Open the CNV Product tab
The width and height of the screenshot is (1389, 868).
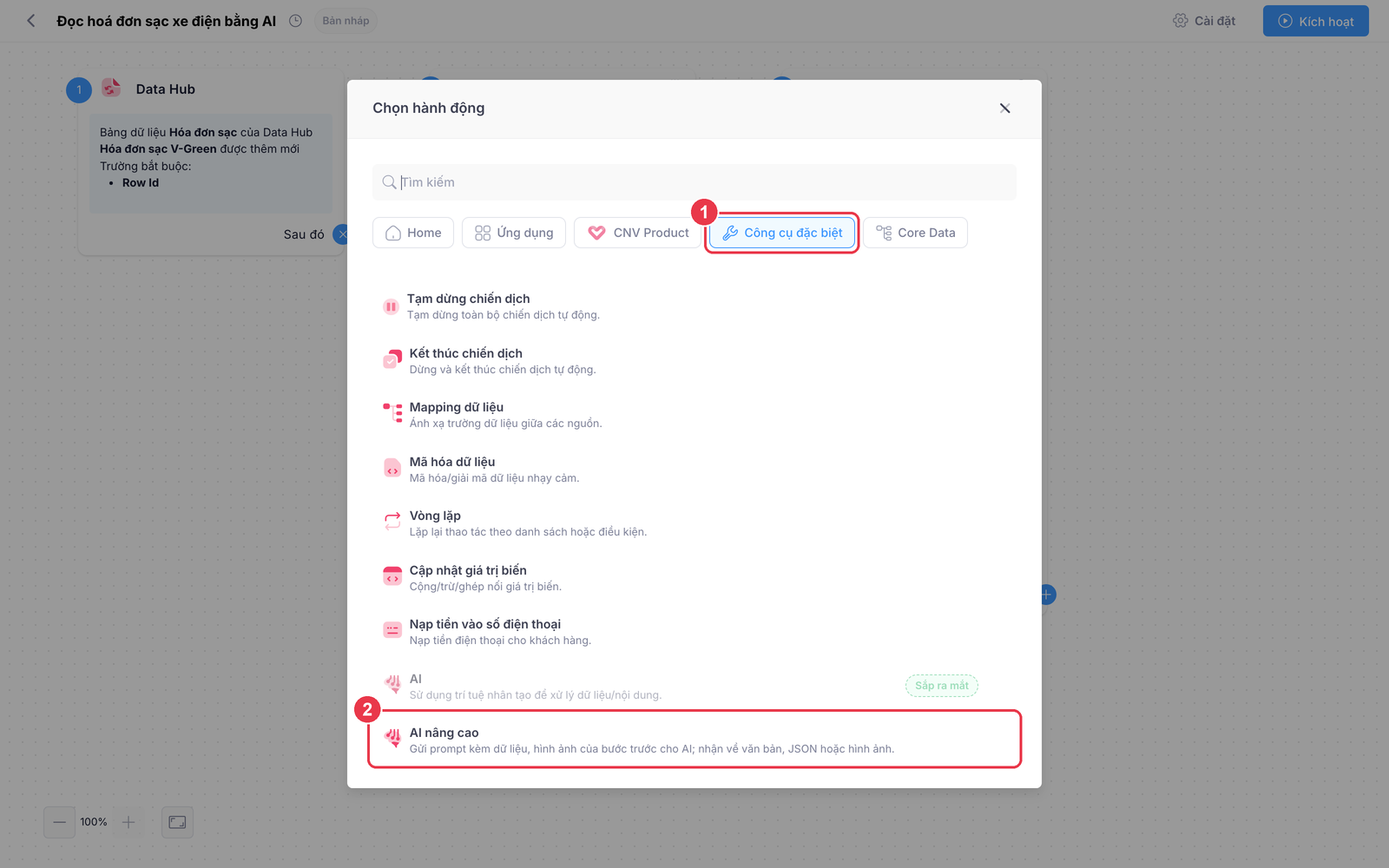click(x=638, y=233)
